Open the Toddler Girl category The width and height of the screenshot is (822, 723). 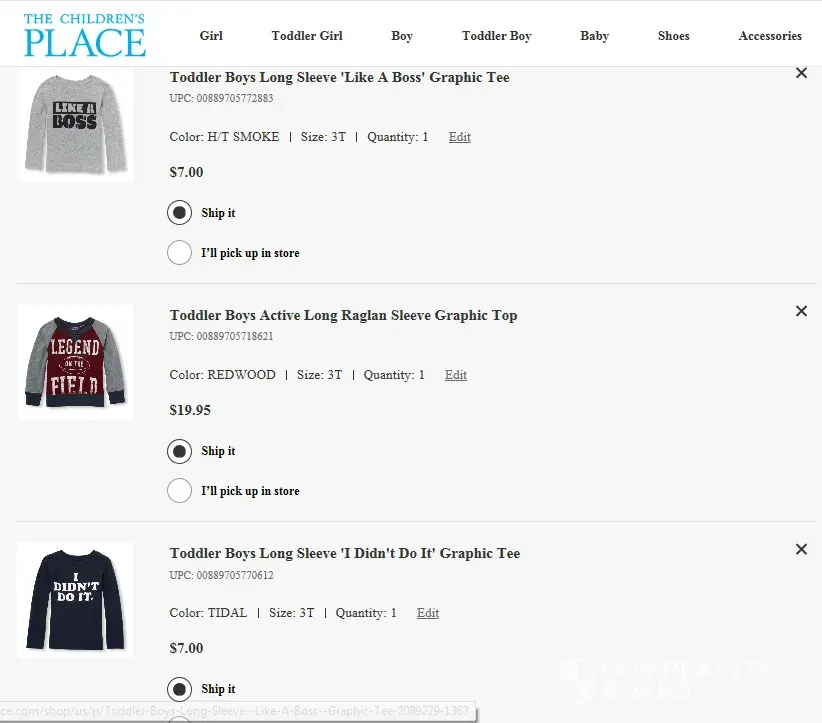pyautogui.click(x=307, y=36)
